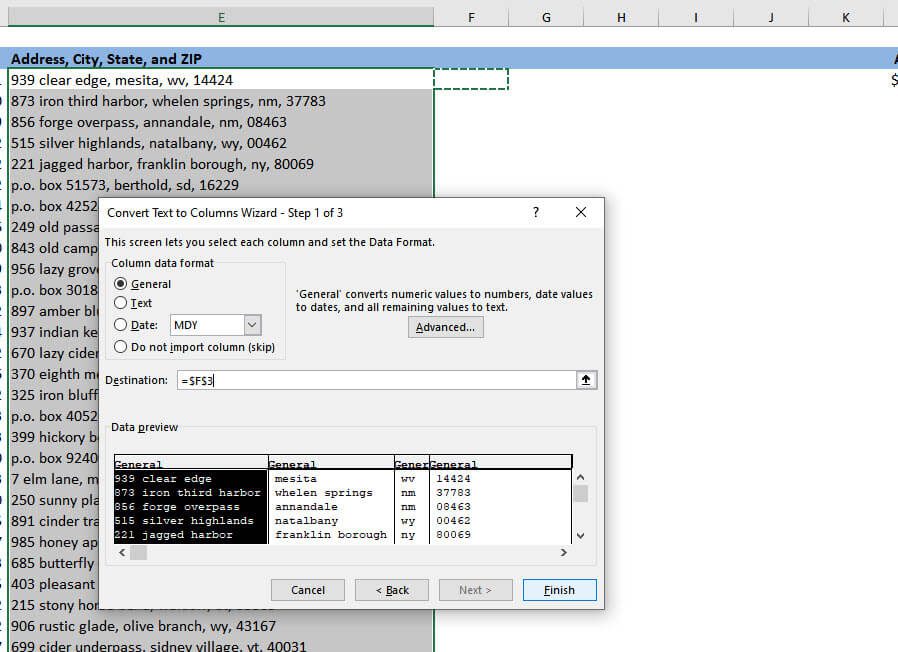Click the up scroll arrow in Data preview
The image size is (898, 652).
[581, 477]
